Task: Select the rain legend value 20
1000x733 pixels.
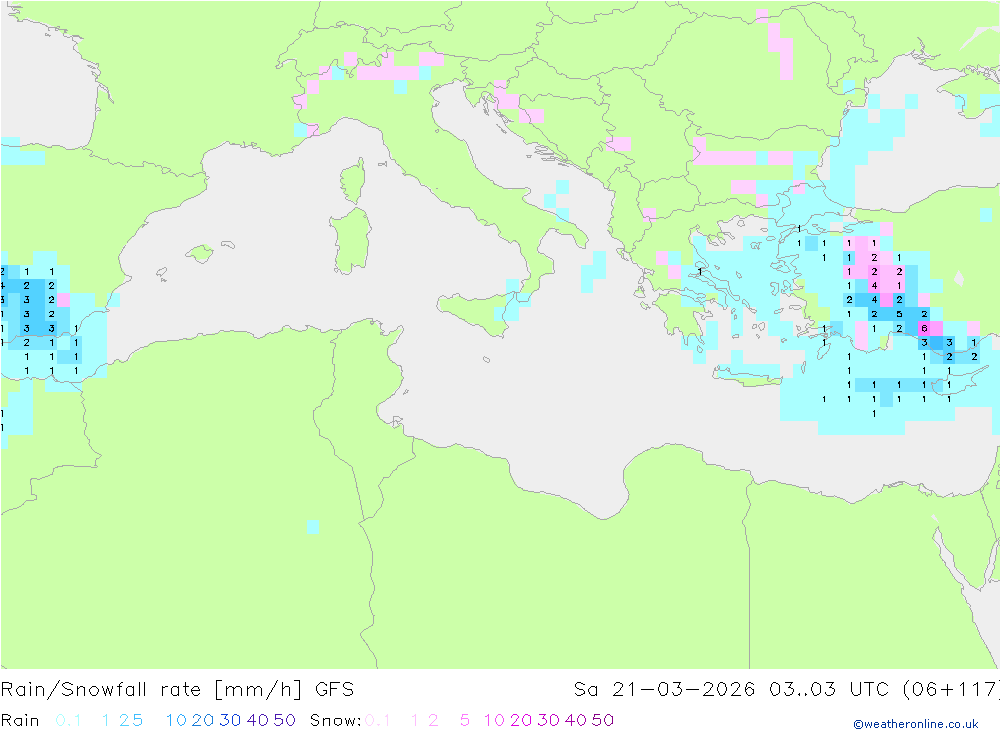Action: pos(203,720)
